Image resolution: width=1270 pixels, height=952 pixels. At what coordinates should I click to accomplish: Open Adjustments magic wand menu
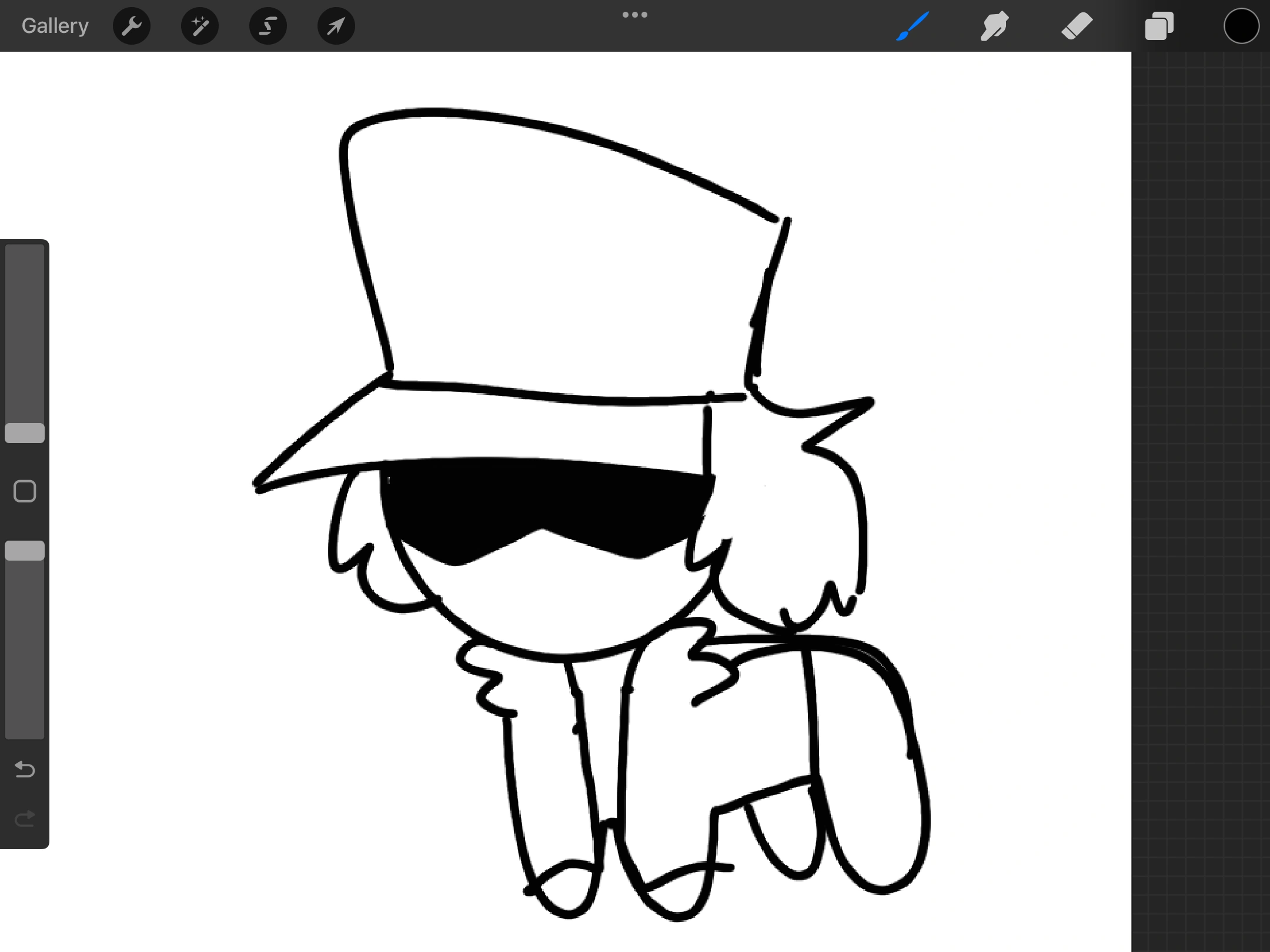click(200, 26)
